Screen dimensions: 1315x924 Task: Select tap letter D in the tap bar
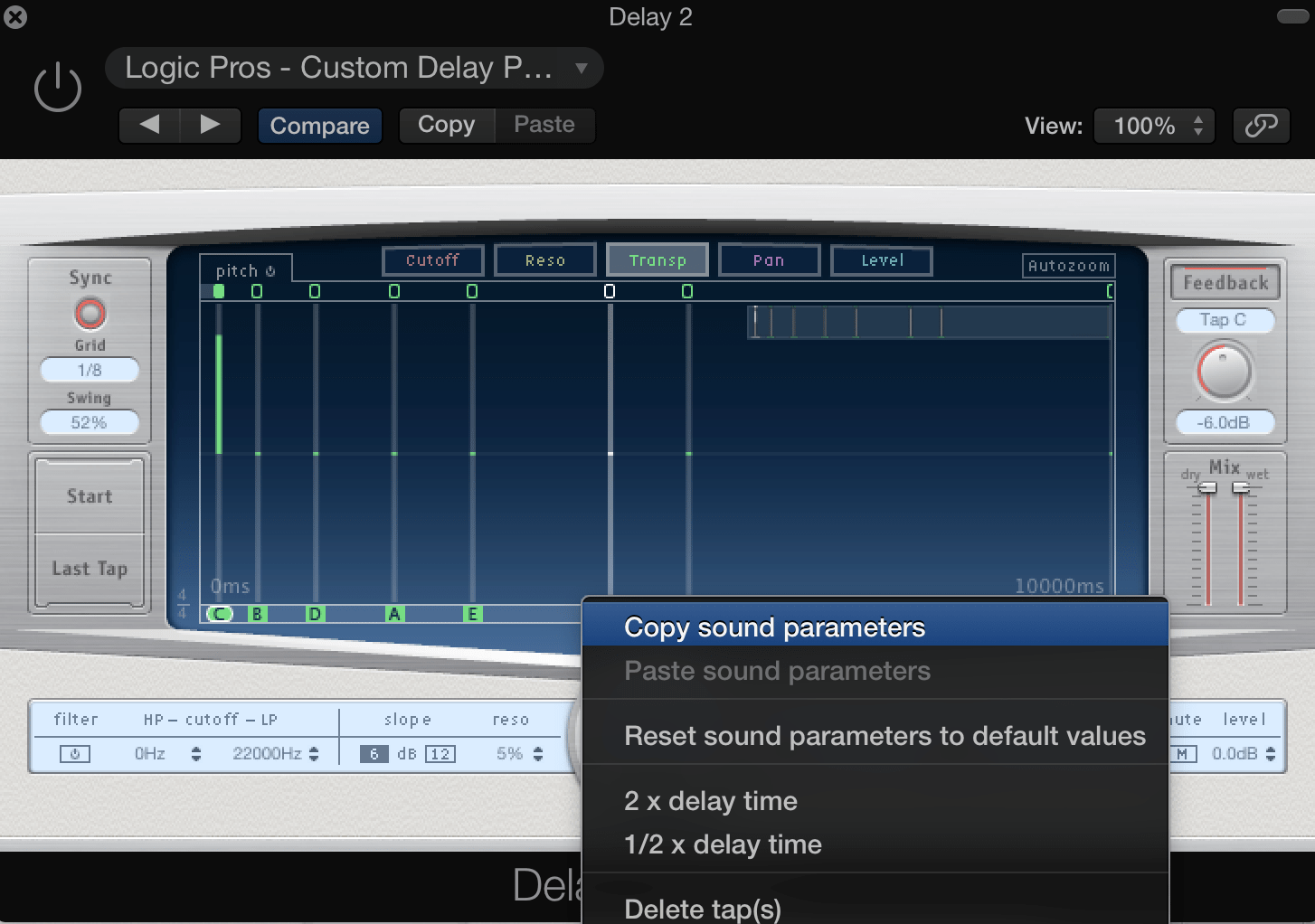(315, 614)
